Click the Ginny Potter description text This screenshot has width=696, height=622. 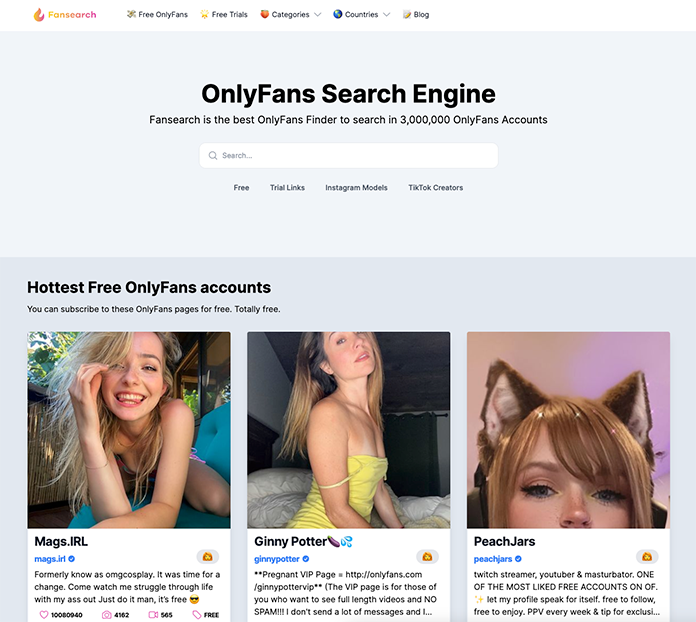pos(346,593)
